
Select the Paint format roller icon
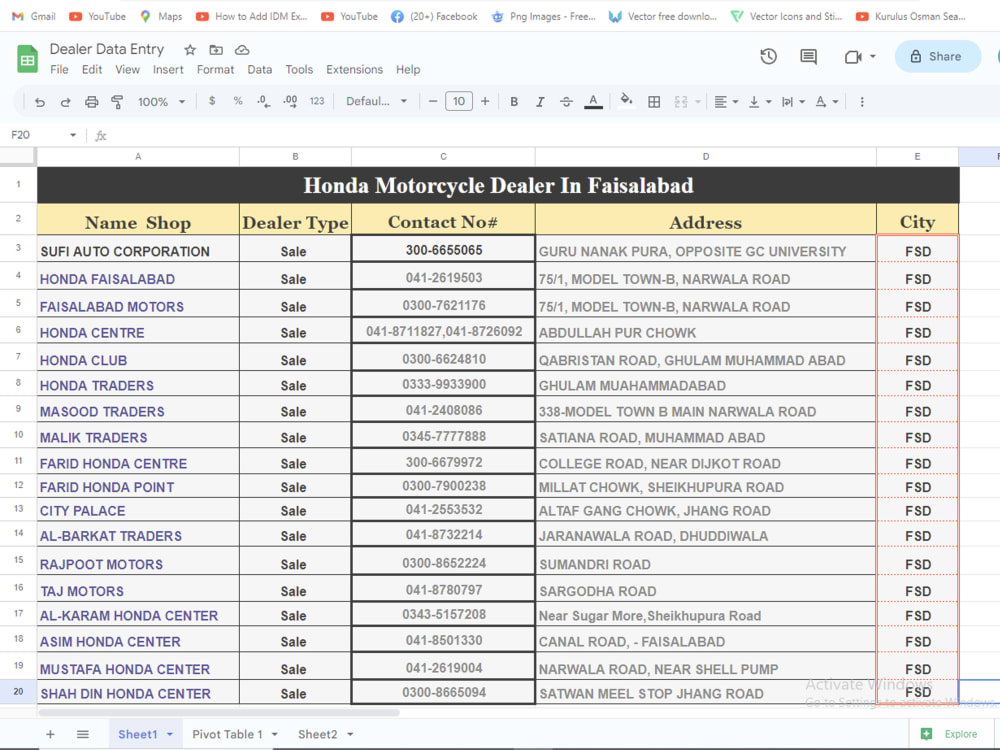click(x=117, y=102)
